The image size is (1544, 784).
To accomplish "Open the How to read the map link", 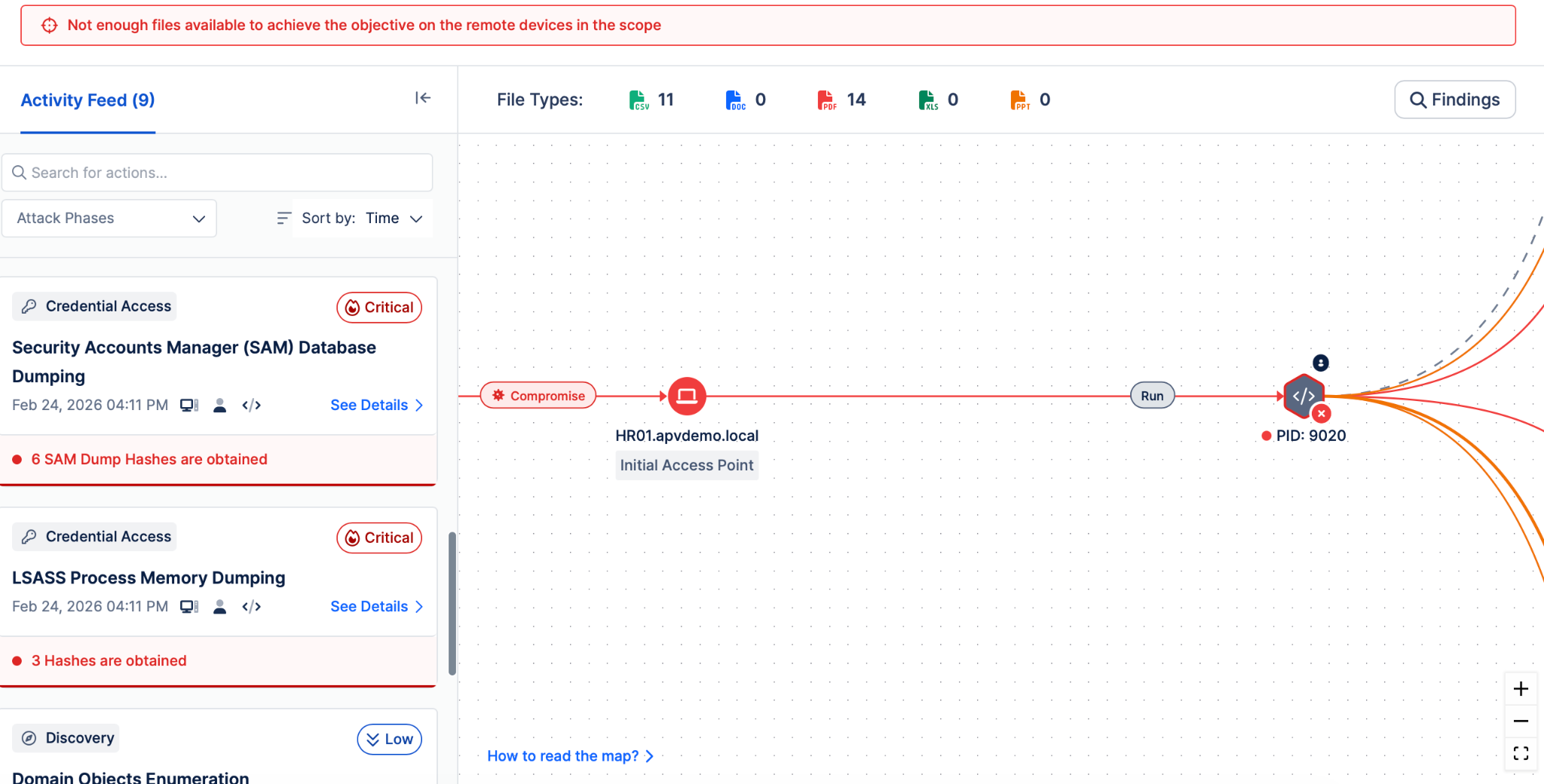I will pyautogui.click(x=570, y=756).
